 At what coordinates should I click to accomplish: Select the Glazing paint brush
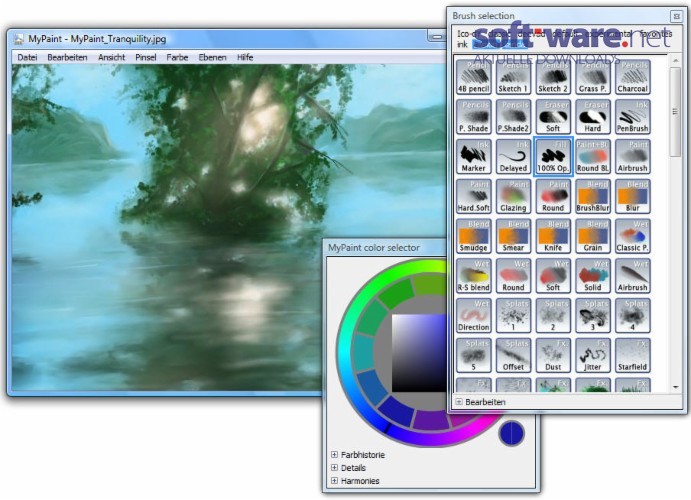[x=513, y=196]
